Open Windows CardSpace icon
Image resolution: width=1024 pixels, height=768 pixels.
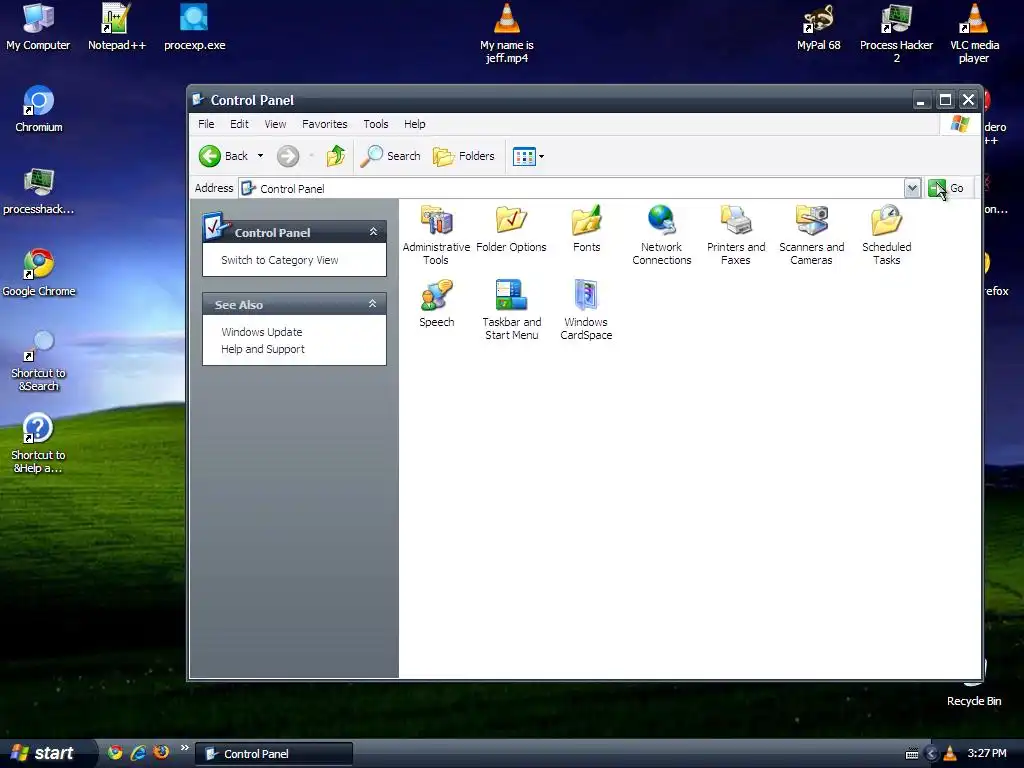586,310
